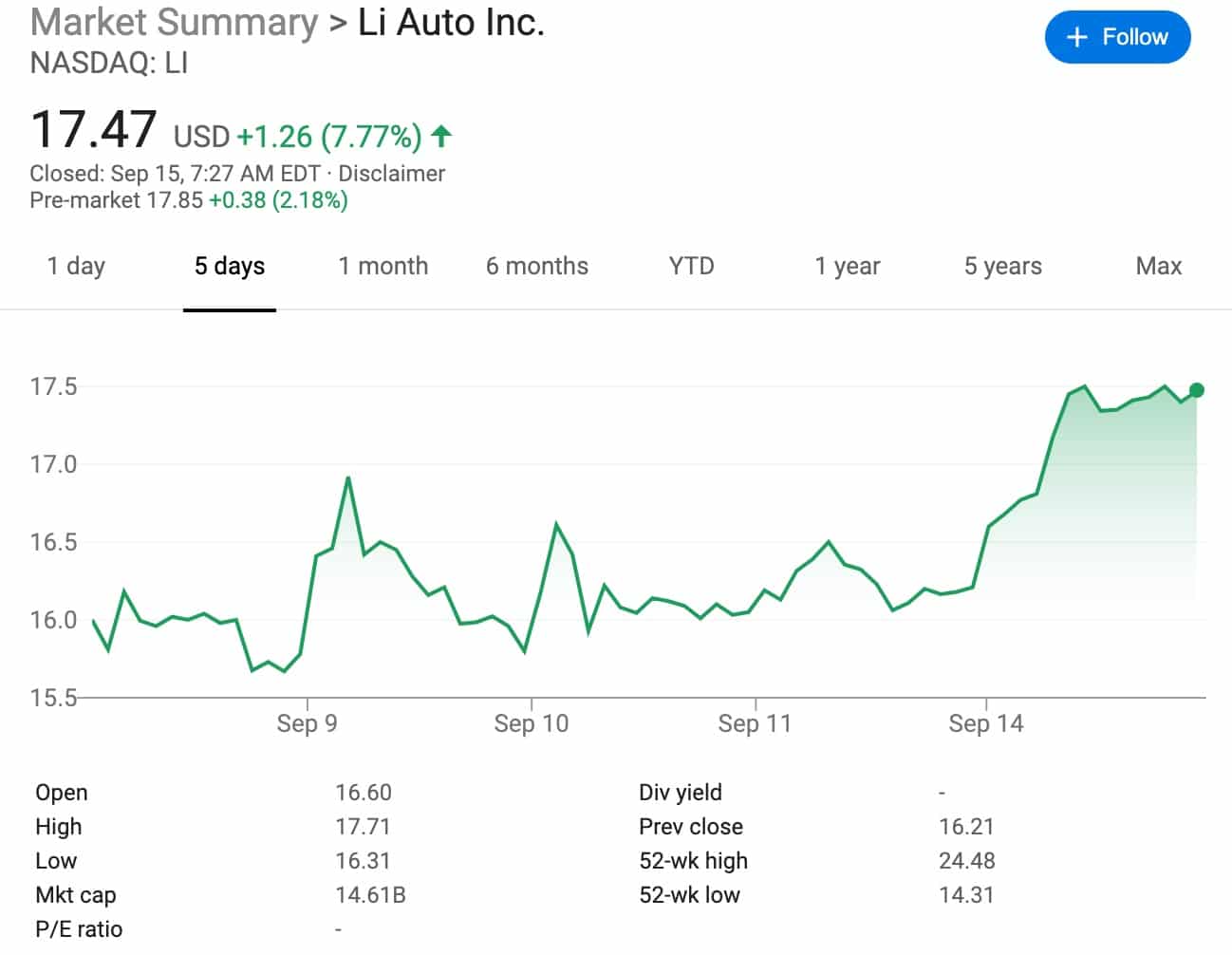Open the 6 months chart view
The image size is (1232, 955).
pos(537,267)
